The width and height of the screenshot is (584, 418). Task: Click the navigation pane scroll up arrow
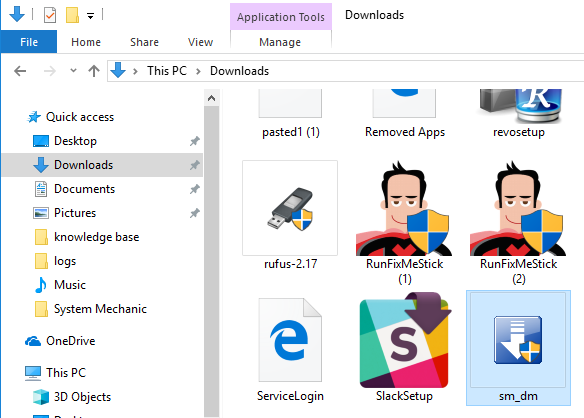pos(212,98)
